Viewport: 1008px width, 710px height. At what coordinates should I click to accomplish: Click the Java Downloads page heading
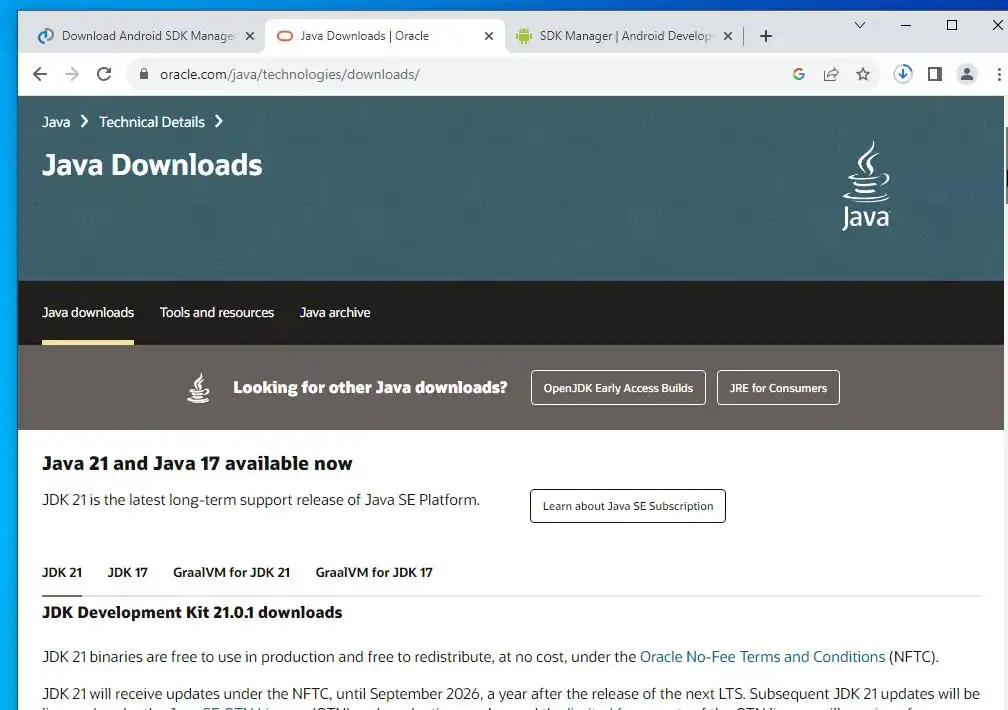(152, 165)
